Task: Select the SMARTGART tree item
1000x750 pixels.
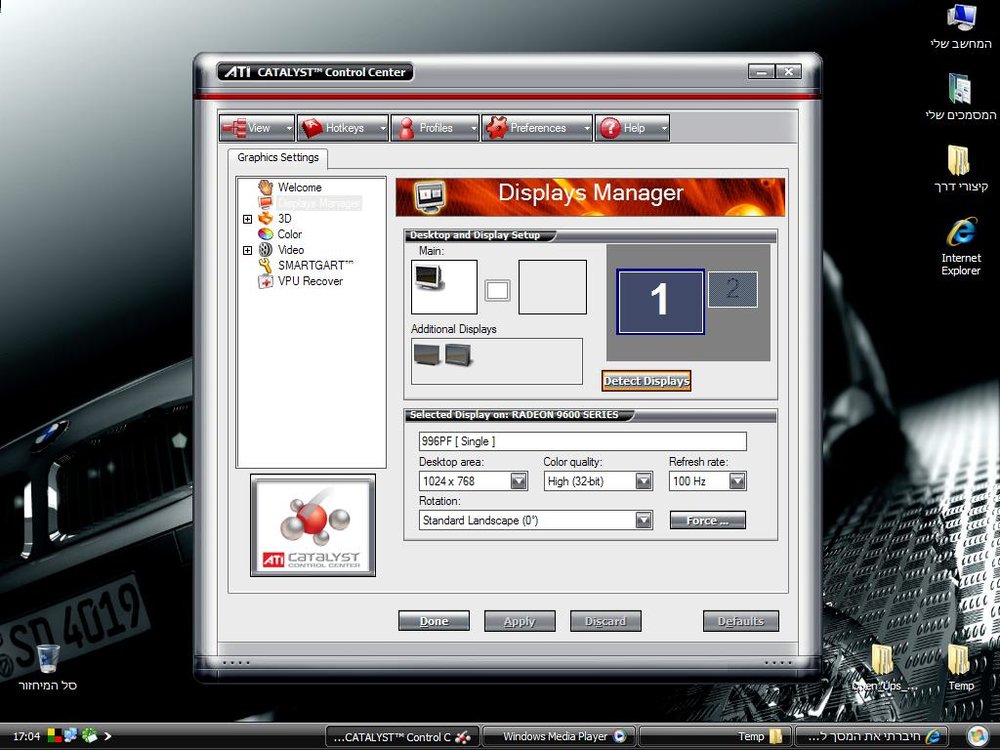Action: [315, 265]
